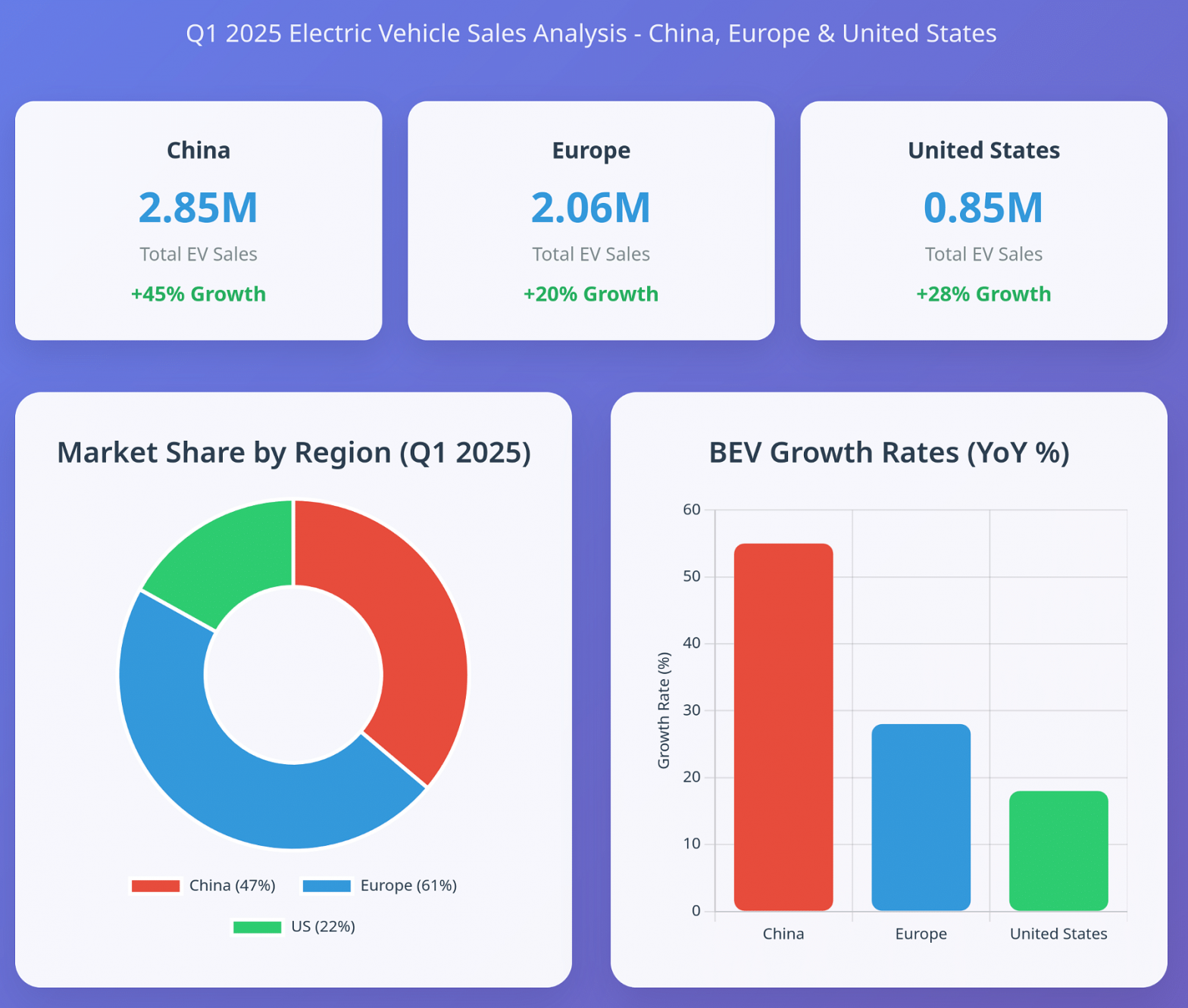Click the Market Share by Region title
1188x1008 pixels.
tap(294, 452)
